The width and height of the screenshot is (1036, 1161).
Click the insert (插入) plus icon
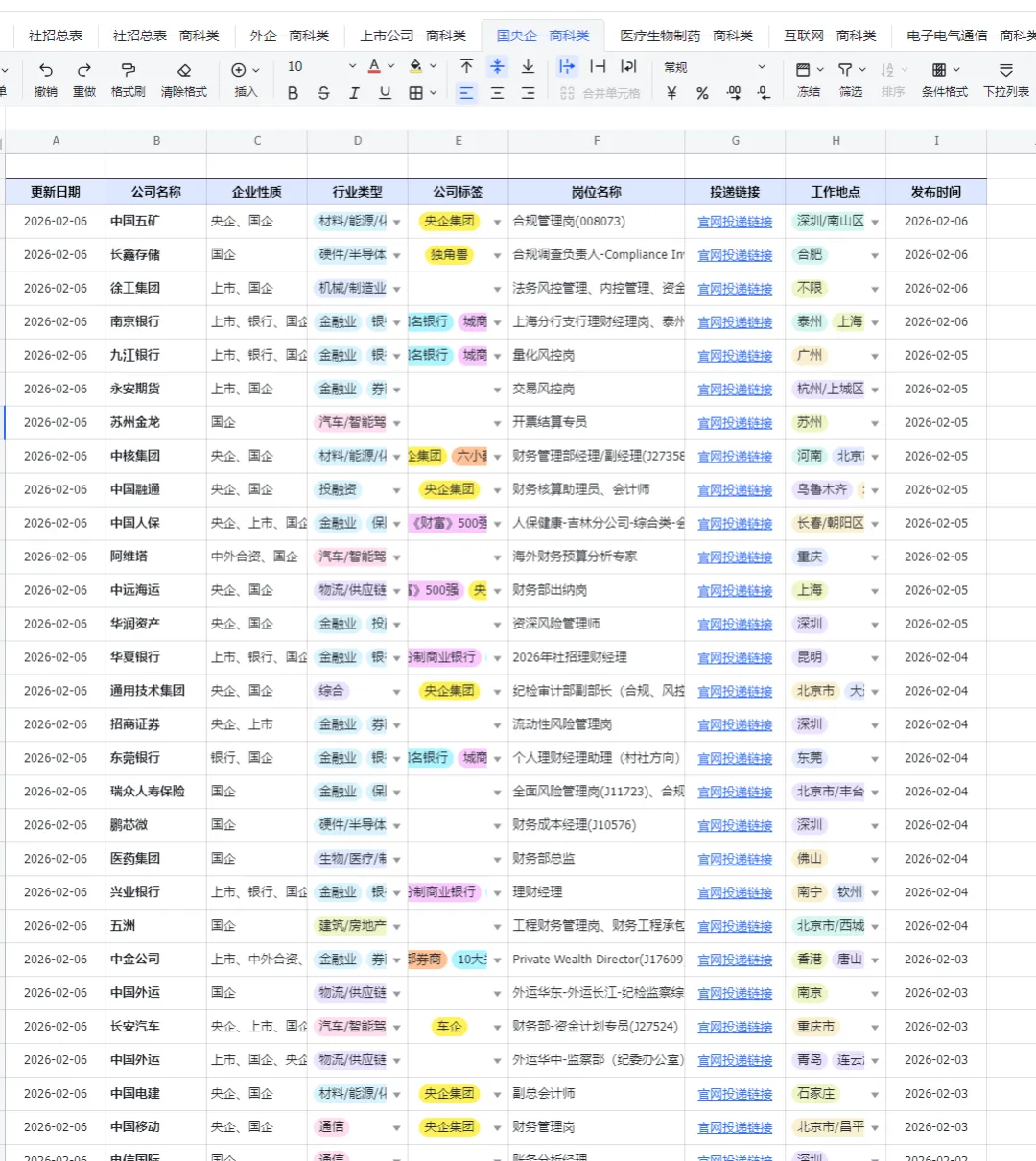[239, 70]
